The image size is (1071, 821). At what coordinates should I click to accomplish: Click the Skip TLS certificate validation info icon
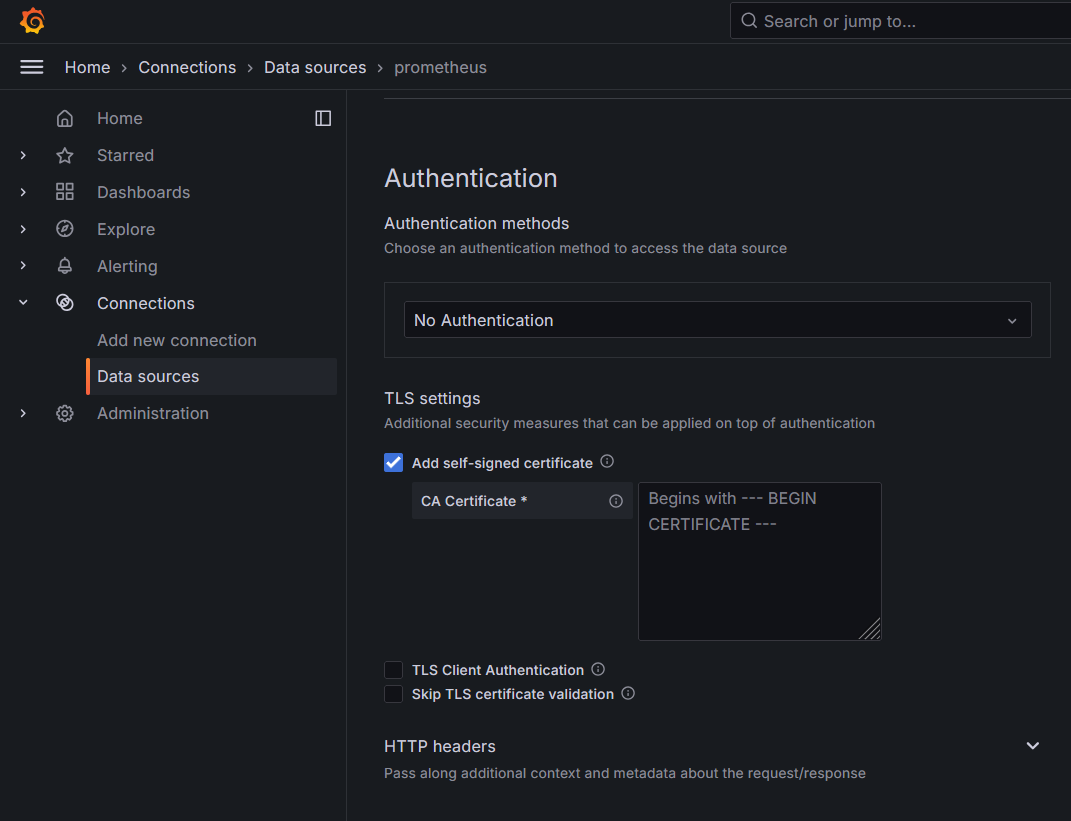pyautogui.click(x=628, y=693)
